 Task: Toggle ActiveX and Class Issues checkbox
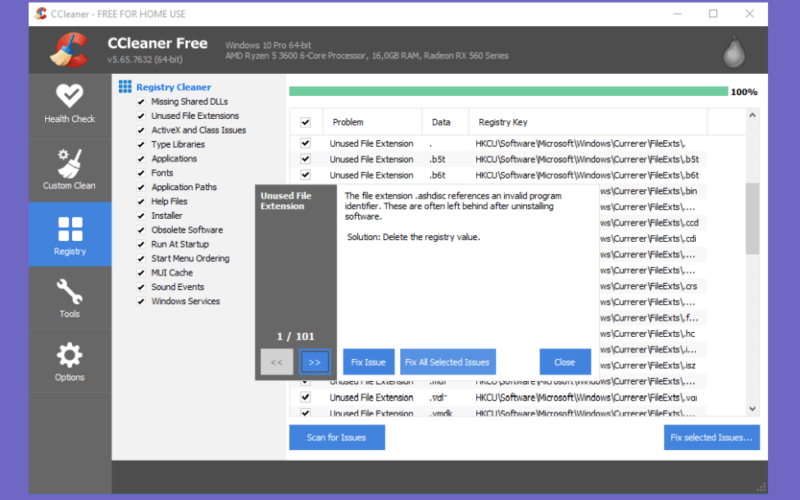tap(141, 130)
